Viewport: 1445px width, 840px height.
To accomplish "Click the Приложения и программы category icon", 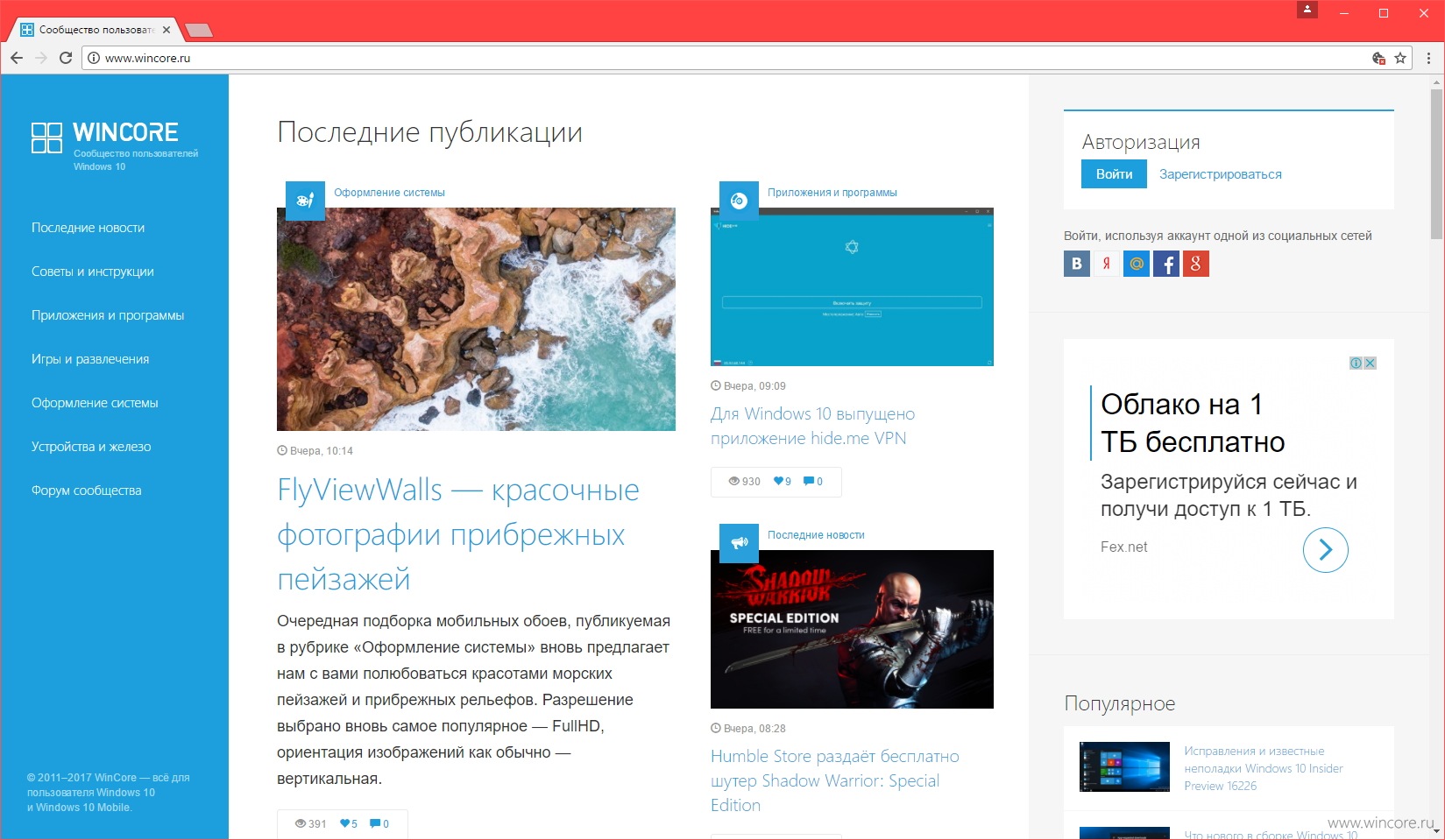I will click(739, 201).
